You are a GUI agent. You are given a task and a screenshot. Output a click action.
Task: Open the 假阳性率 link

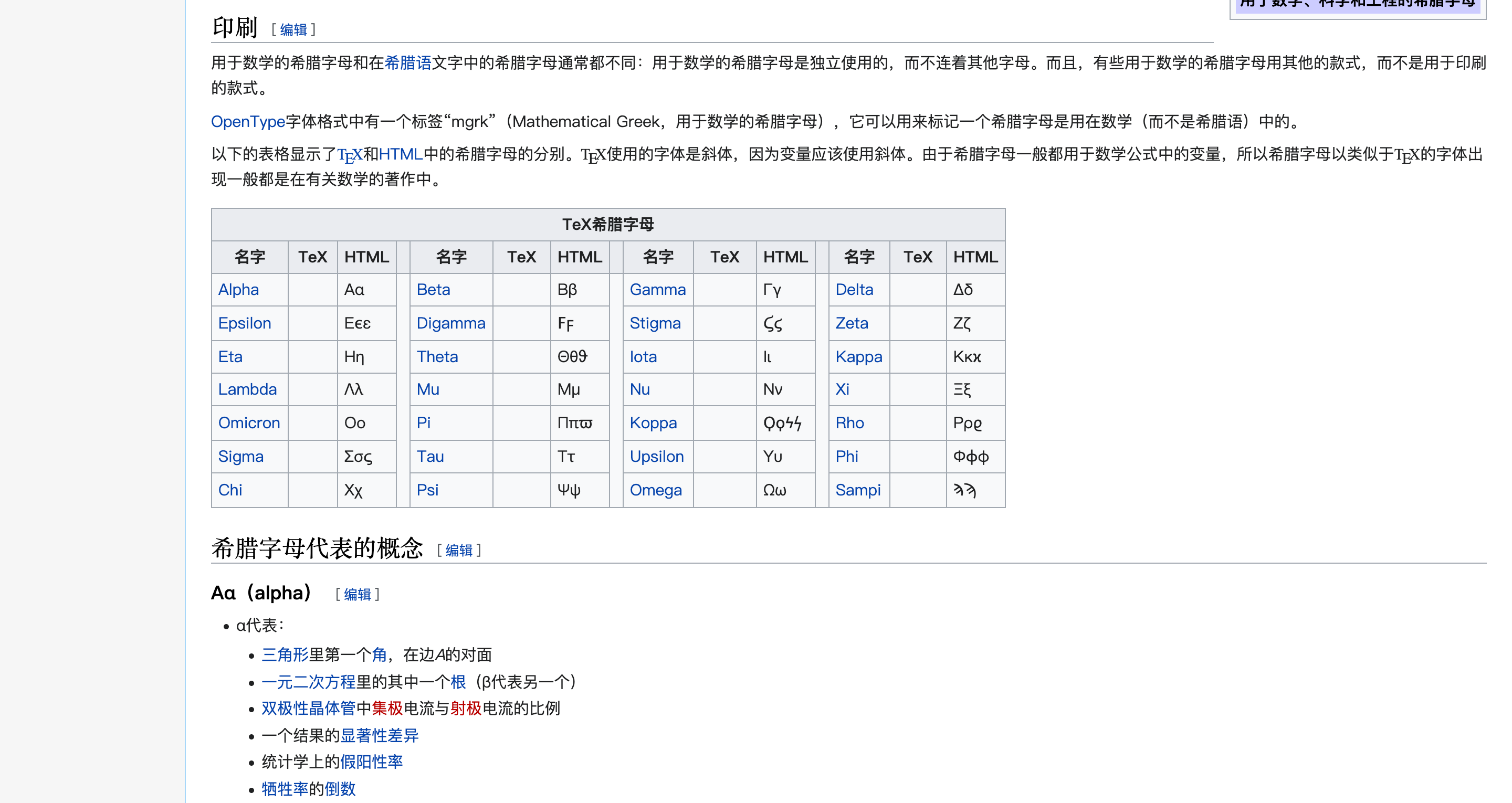(372, 762)
